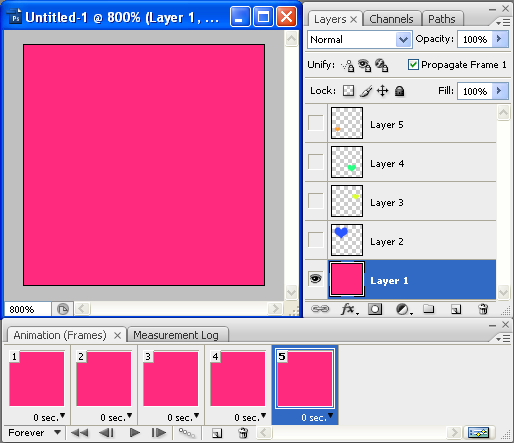Open the Measurement Log tab
Image resolution: width=514 pixels, height=443 pixels.
coord(176,335)
